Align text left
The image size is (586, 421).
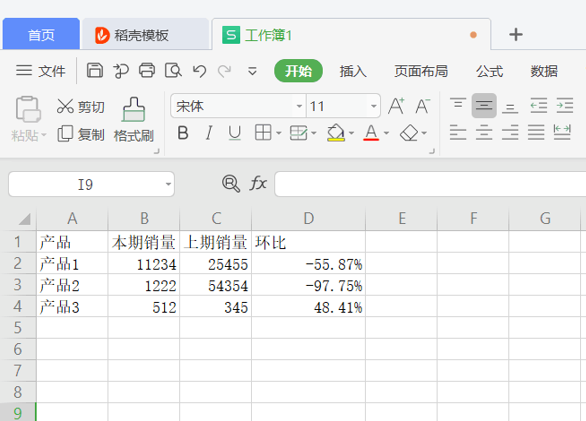(x=458, y=132)
